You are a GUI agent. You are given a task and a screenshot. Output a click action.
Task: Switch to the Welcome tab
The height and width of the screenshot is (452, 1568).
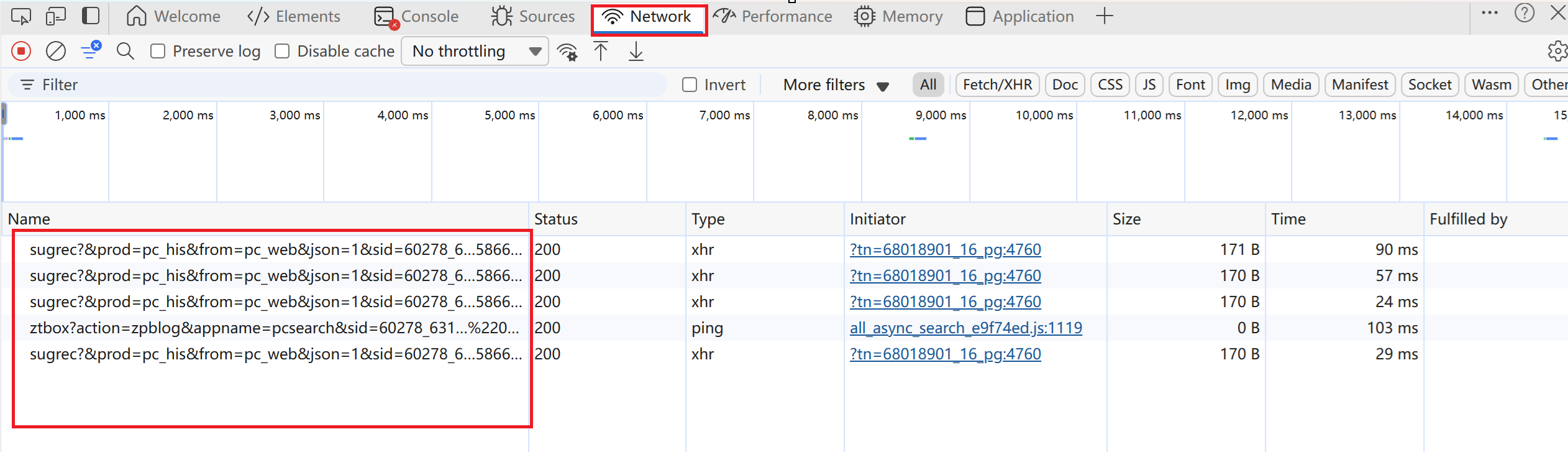pos(173,16)
